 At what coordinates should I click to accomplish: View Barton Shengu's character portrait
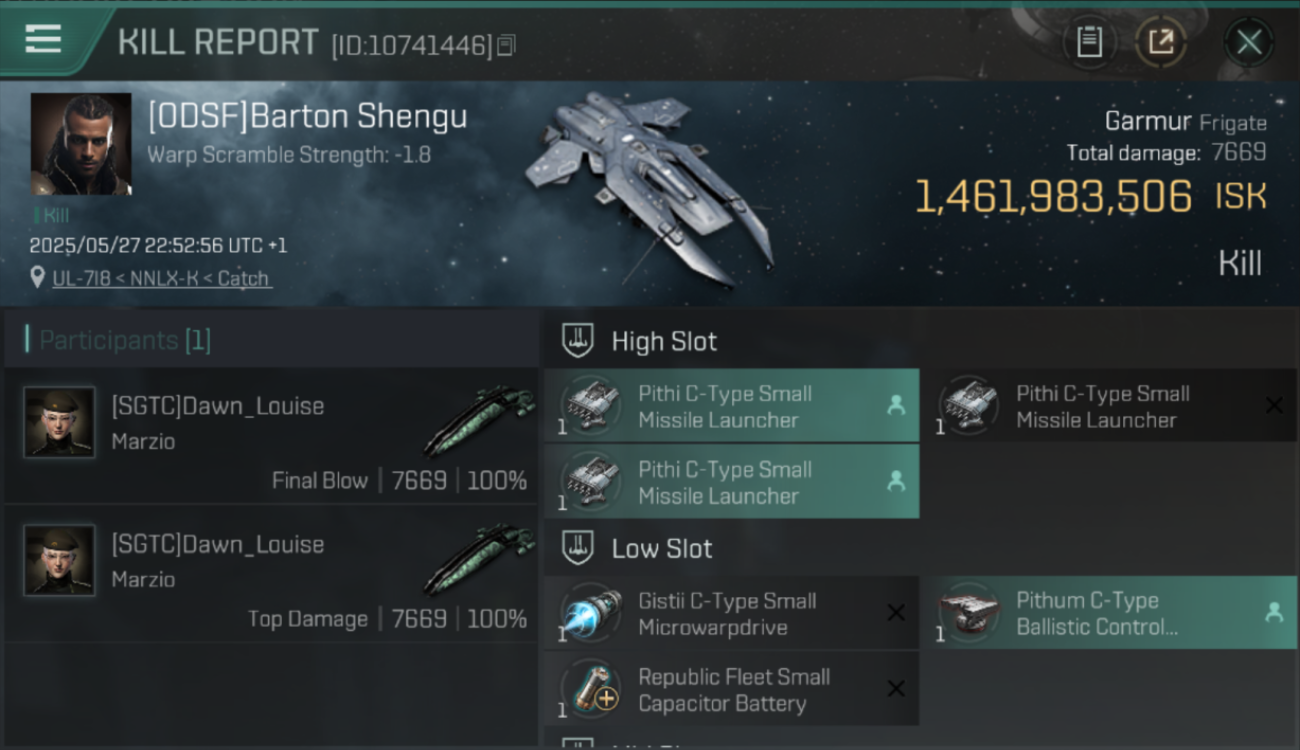[81, 144]
